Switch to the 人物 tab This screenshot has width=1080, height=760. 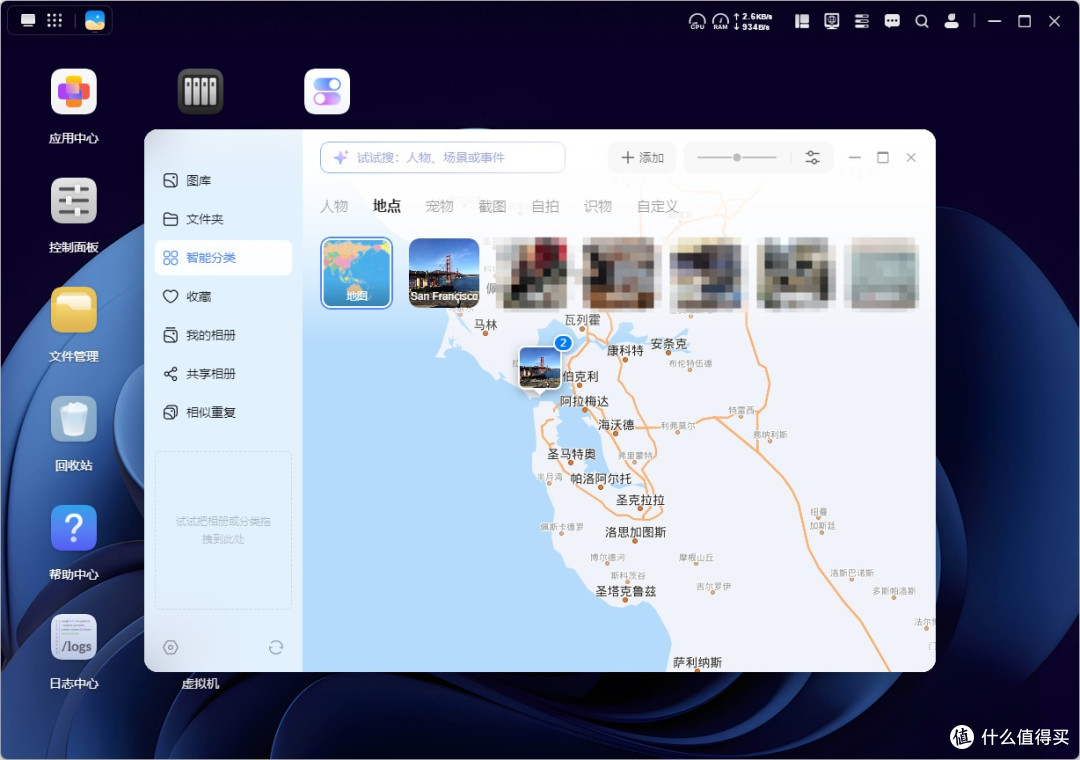coord(334,206)
